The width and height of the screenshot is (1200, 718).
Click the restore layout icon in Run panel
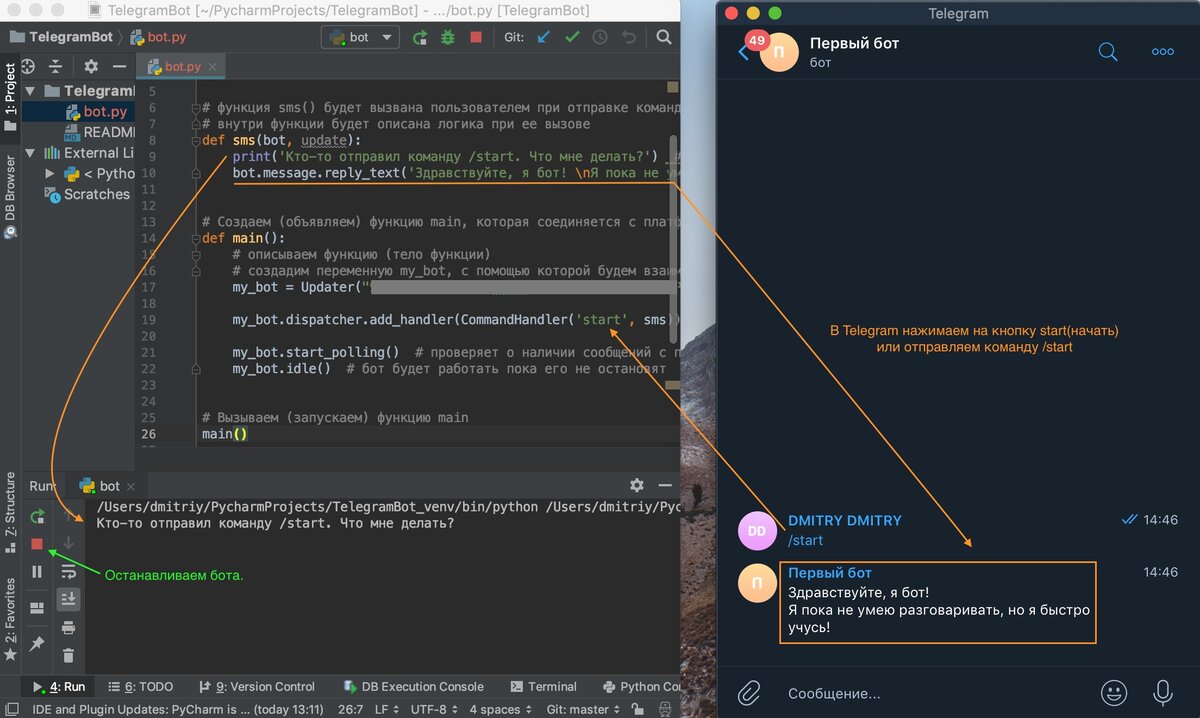pyautogui.click(x=37, y=607)
